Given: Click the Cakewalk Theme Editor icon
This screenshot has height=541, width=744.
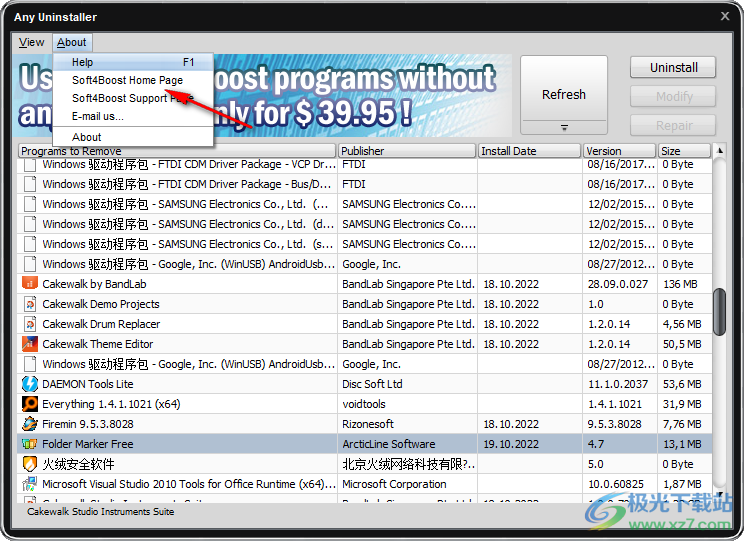Looking at the screenshot, I should tap(29, 344).
